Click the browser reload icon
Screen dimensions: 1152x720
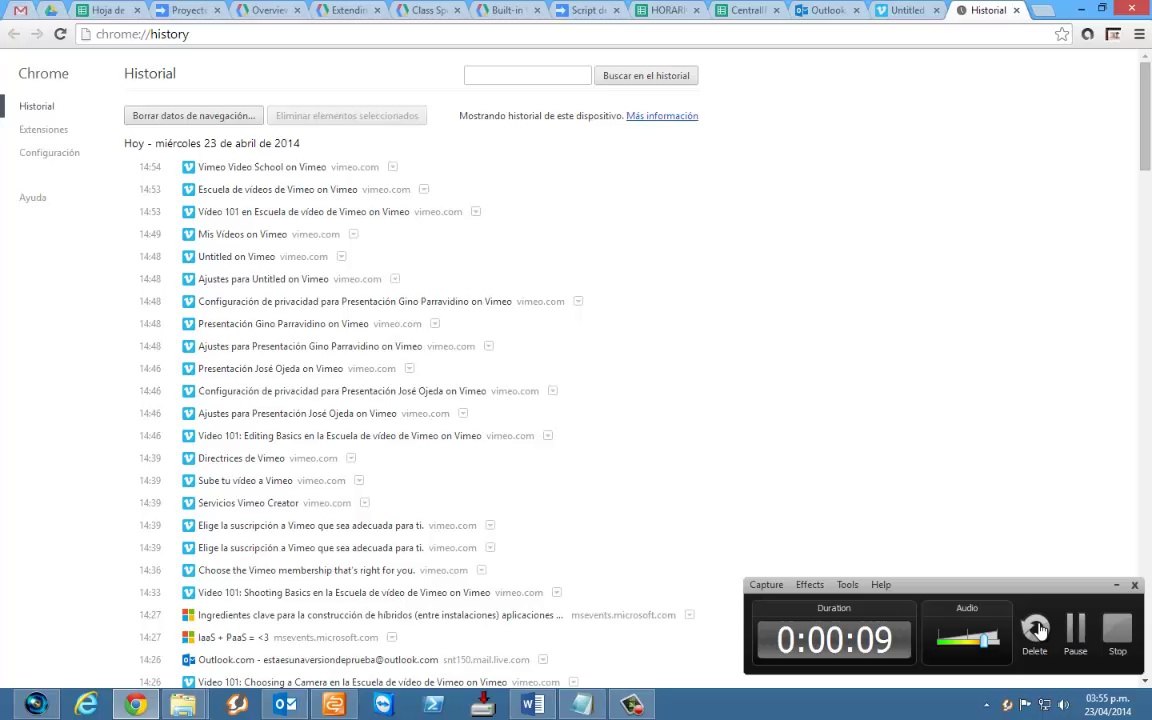pos(60,34)
